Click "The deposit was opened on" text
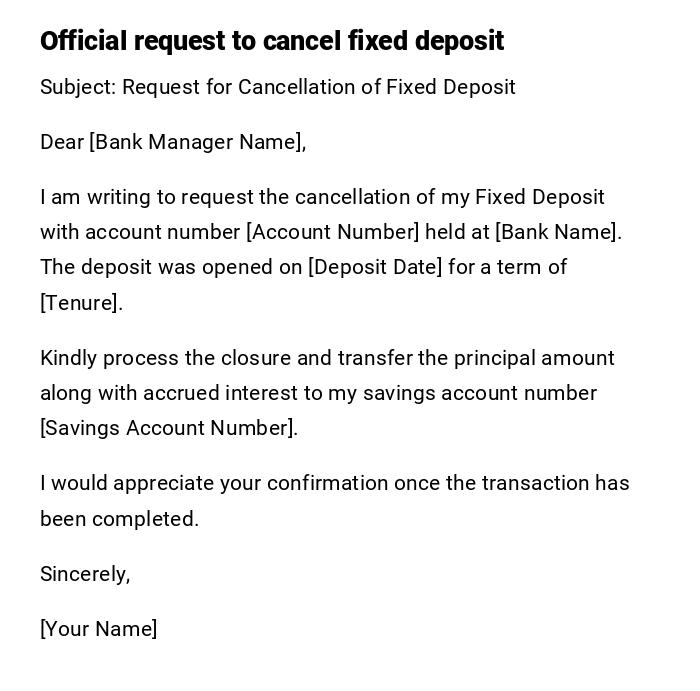 (x=171, y=267)
